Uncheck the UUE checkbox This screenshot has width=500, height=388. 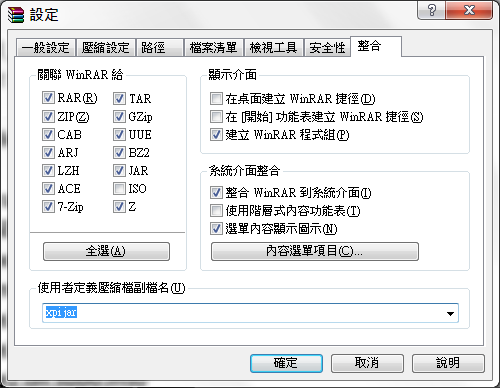119,134
